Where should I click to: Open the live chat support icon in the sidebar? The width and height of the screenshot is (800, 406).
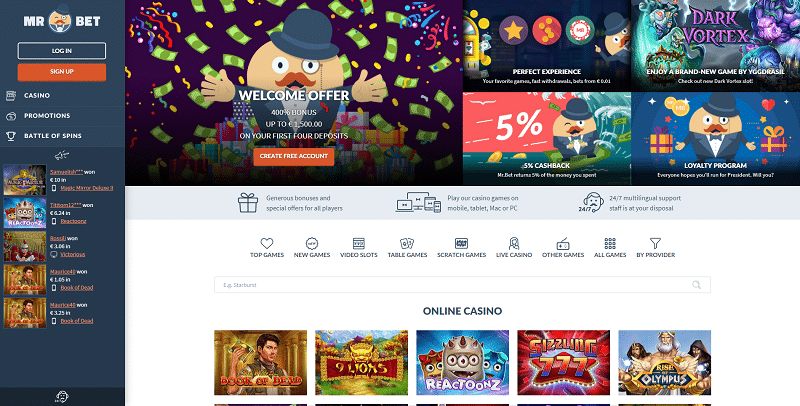coord(62,396)
